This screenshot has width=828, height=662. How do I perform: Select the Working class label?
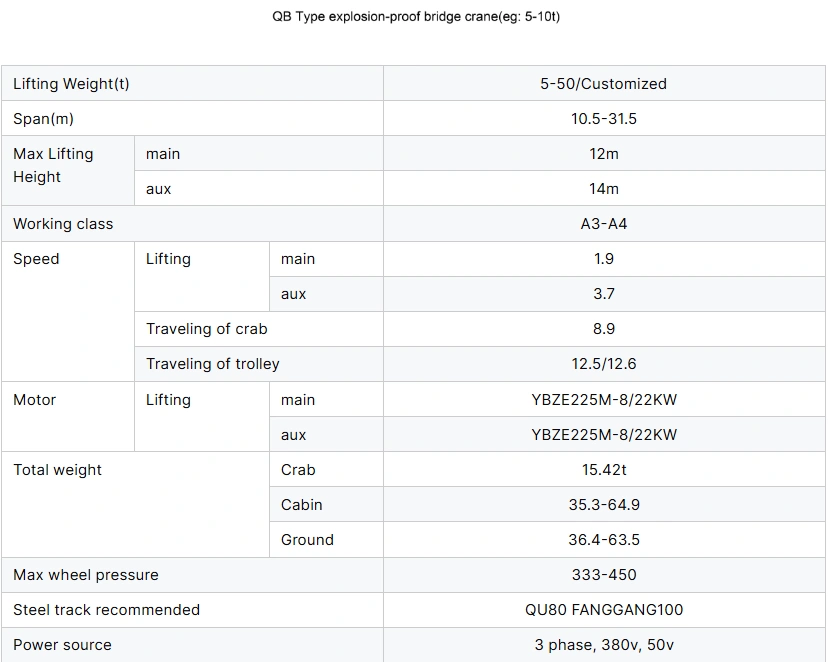63,224
